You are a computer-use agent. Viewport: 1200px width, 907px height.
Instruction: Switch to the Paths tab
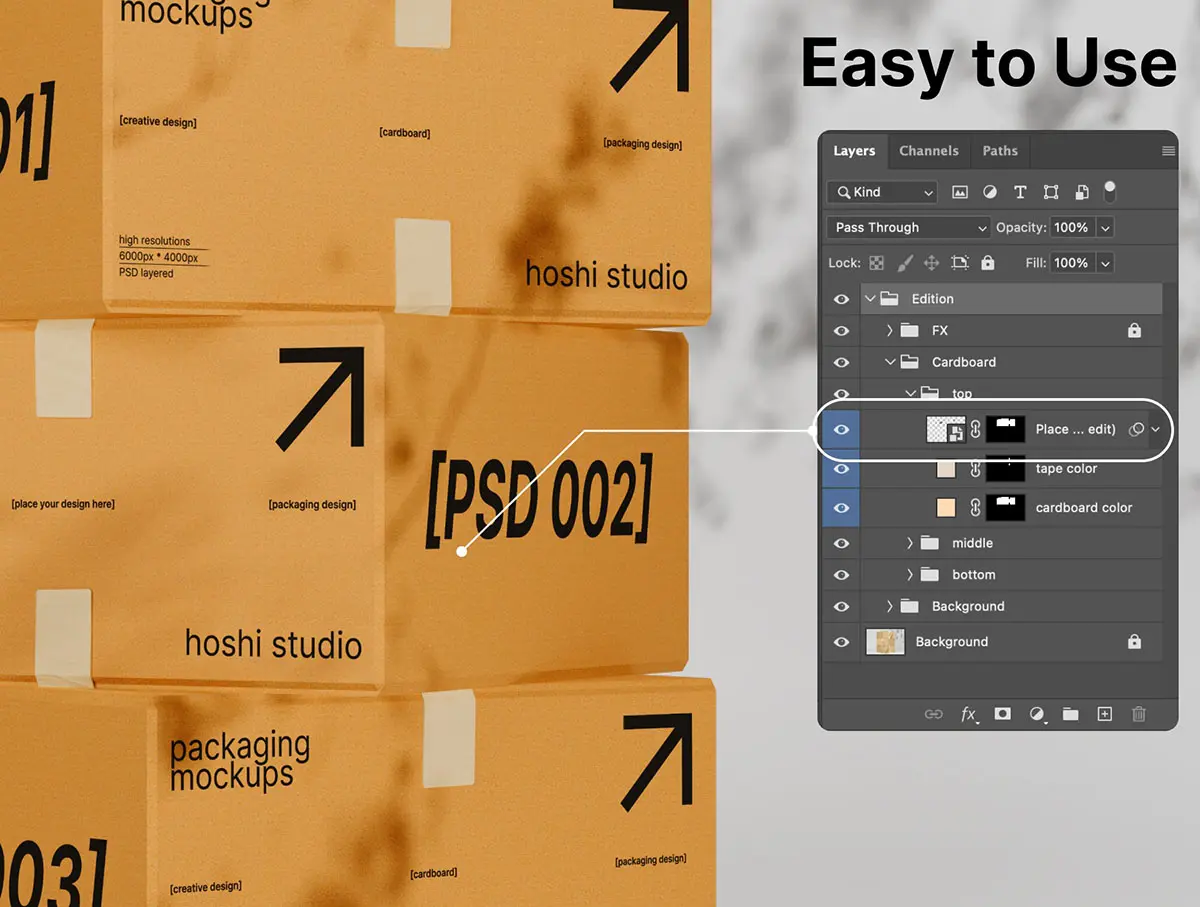pyautogui.click(x=999, y=151)
